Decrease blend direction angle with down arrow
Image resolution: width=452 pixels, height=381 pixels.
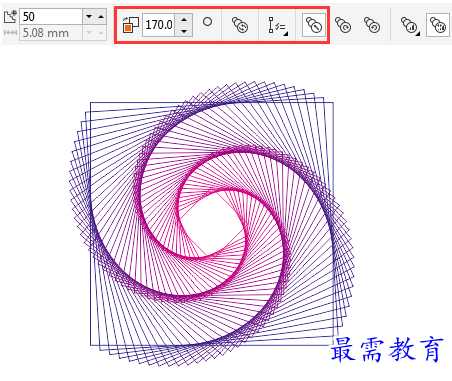coord(184,31)
